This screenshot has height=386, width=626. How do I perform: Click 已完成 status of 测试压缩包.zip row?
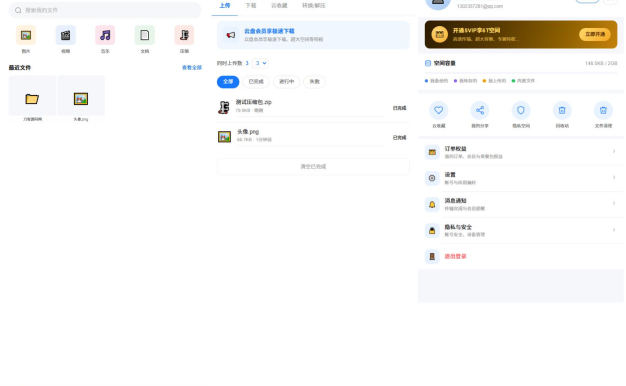pyautogui.click(x=399, y=108)
